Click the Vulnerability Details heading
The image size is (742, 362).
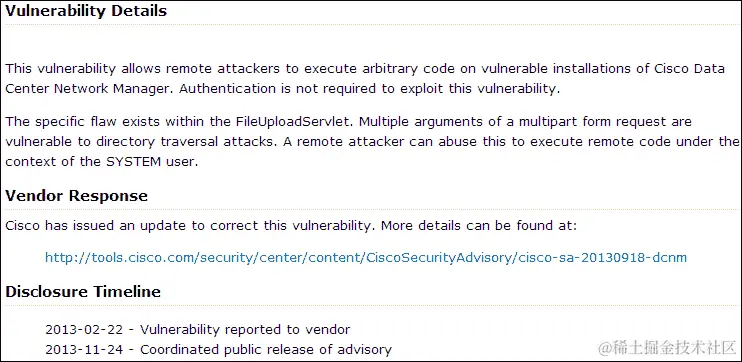[x=86, y=11]
